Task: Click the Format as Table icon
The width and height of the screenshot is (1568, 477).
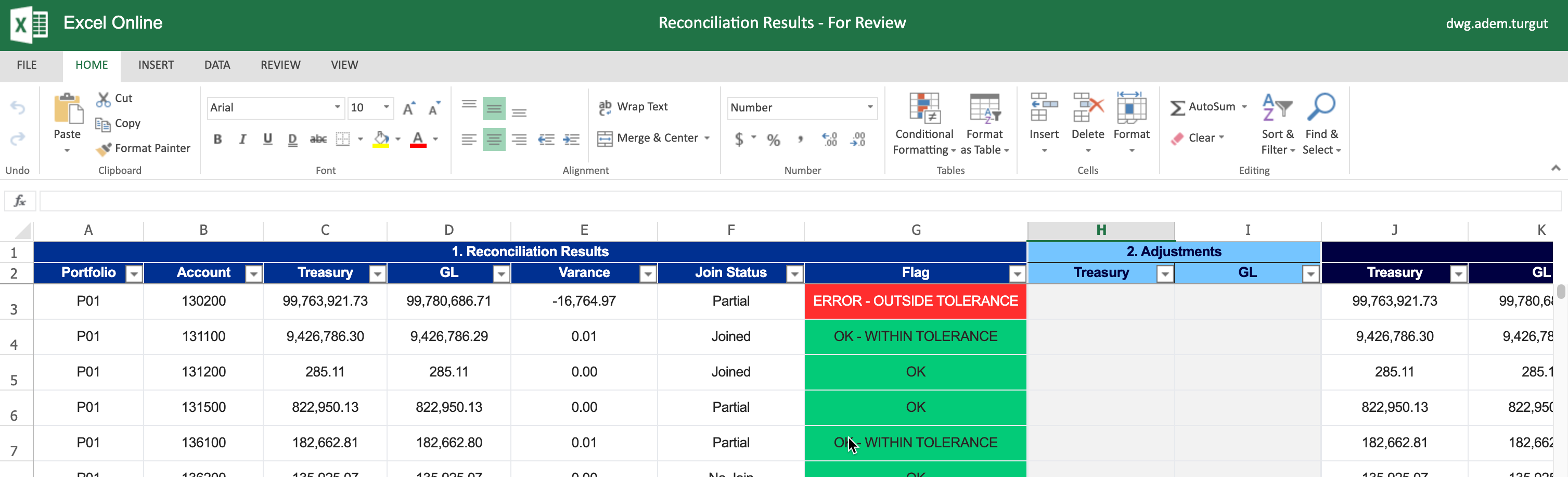Action: tap(984, 108)
